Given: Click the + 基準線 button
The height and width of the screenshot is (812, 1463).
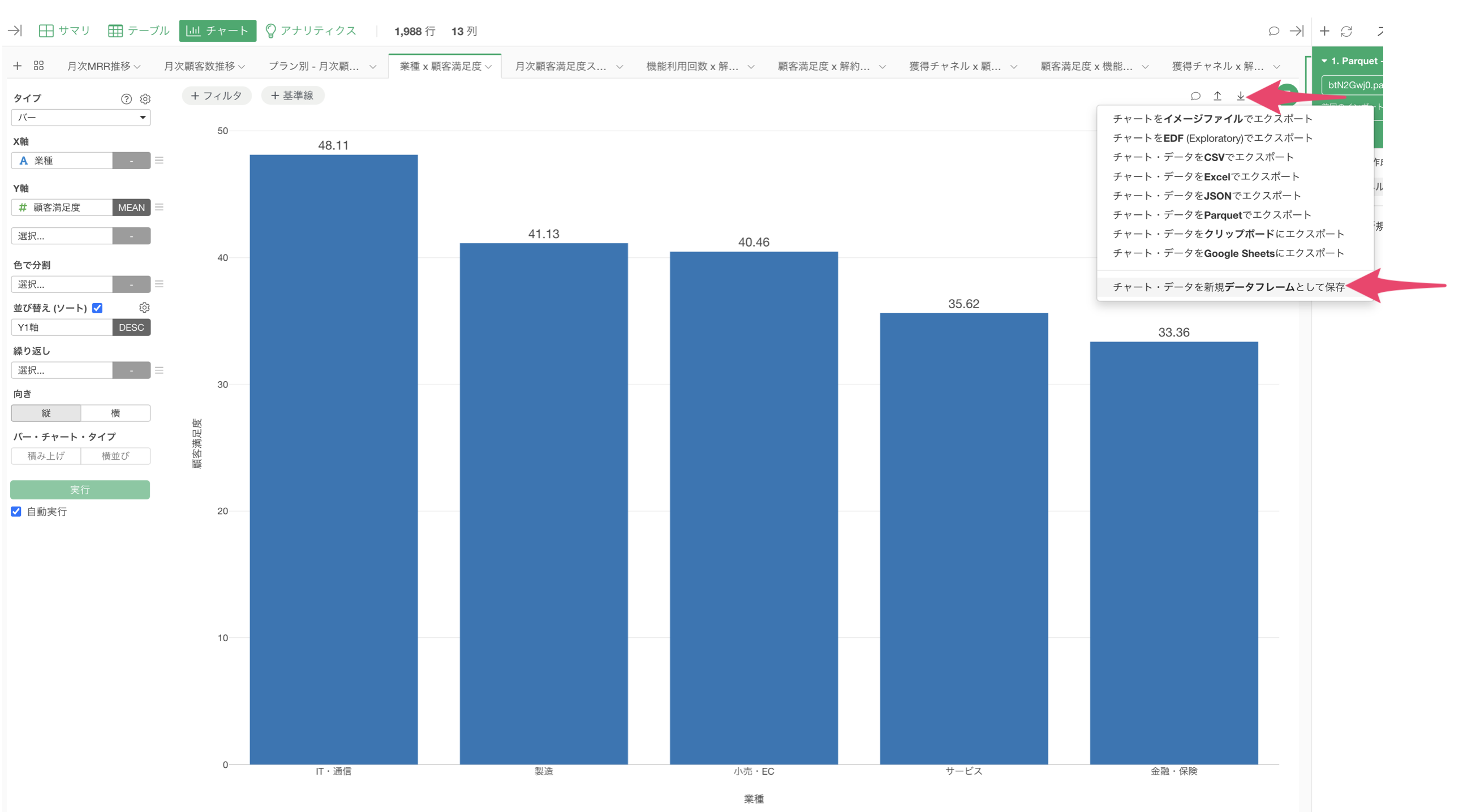Looking at the screenshot, I should coord(292,96).
